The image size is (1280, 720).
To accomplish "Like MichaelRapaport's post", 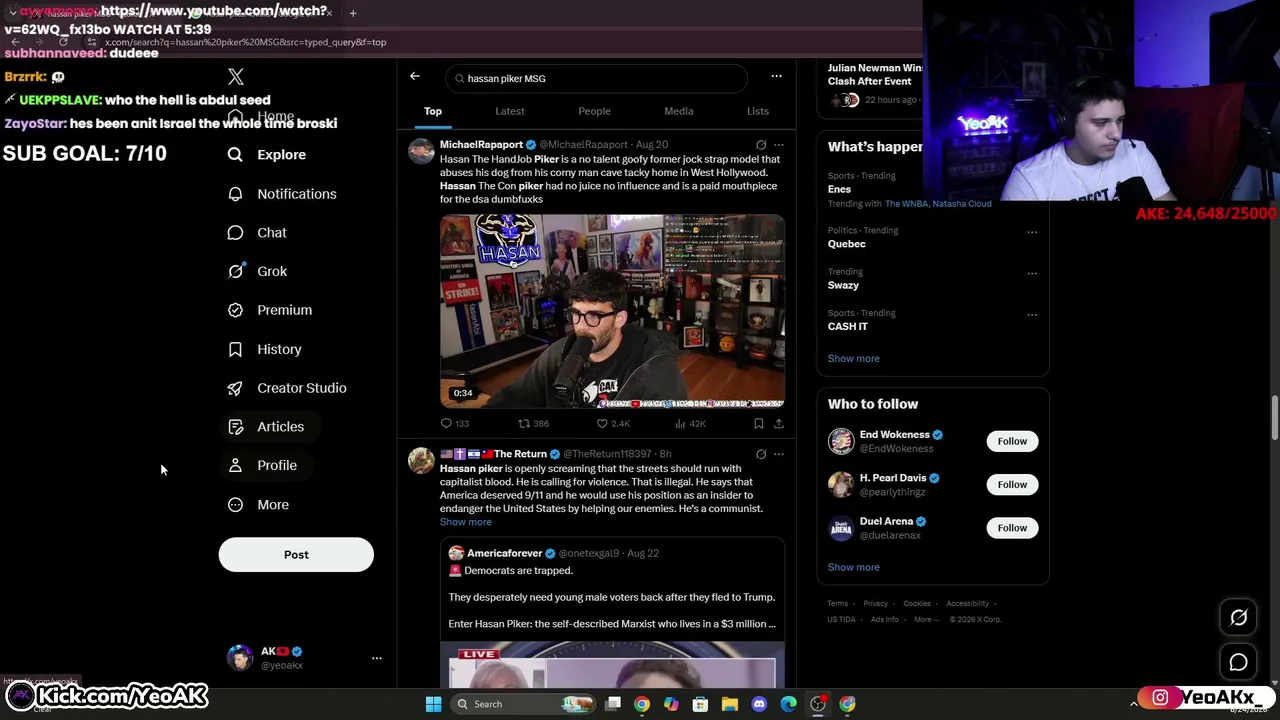I will (x=613, y=424).
